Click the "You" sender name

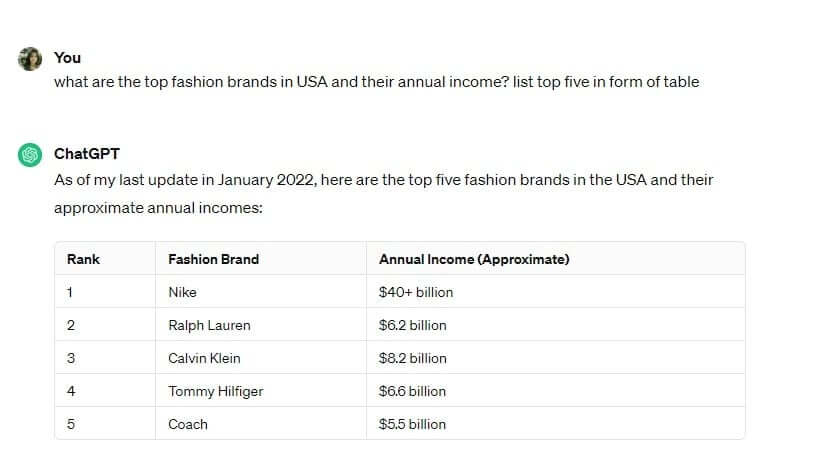[x=67, y=58]
